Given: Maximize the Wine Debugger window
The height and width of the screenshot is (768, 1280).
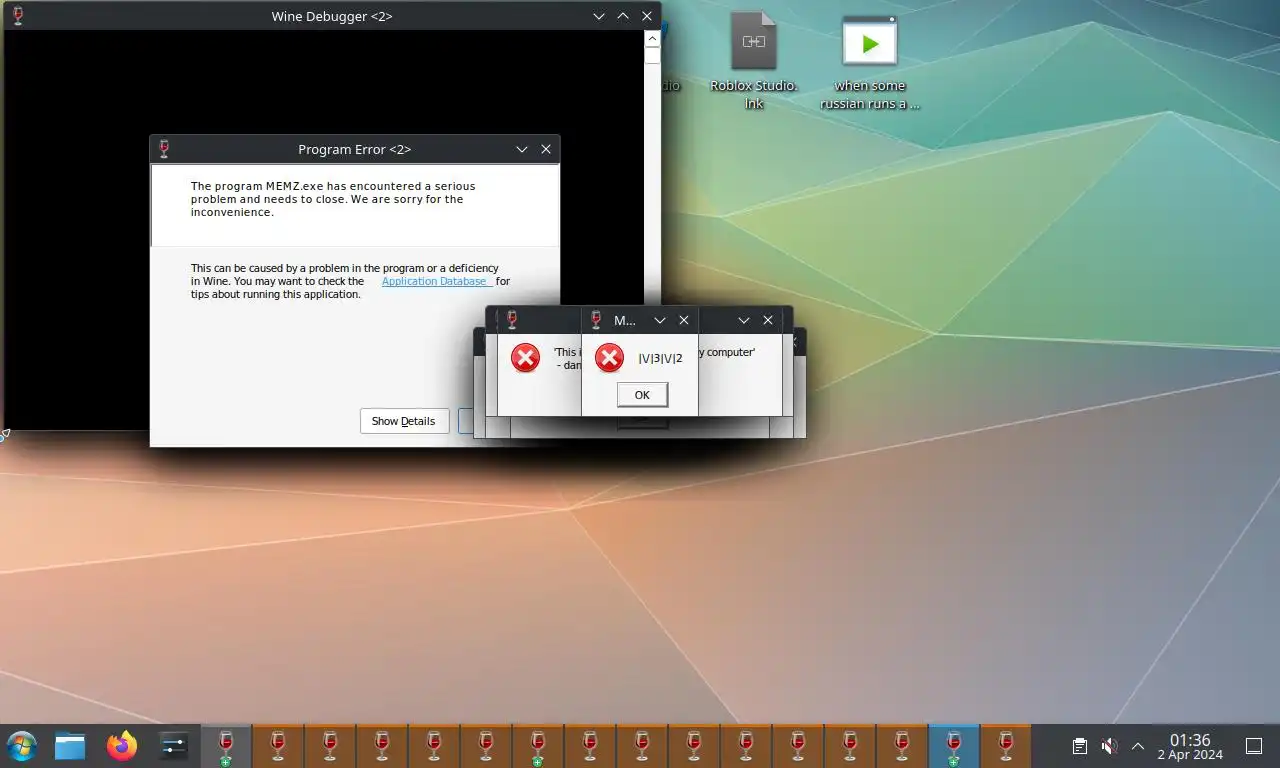Looking at the screenshot, I should (623, 16).
